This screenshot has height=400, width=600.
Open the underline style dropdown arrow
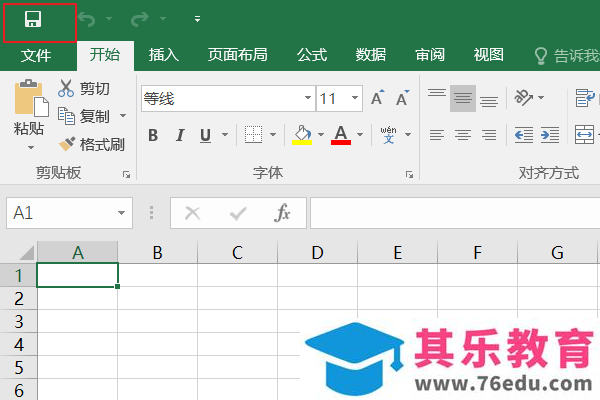coord(225,134)
